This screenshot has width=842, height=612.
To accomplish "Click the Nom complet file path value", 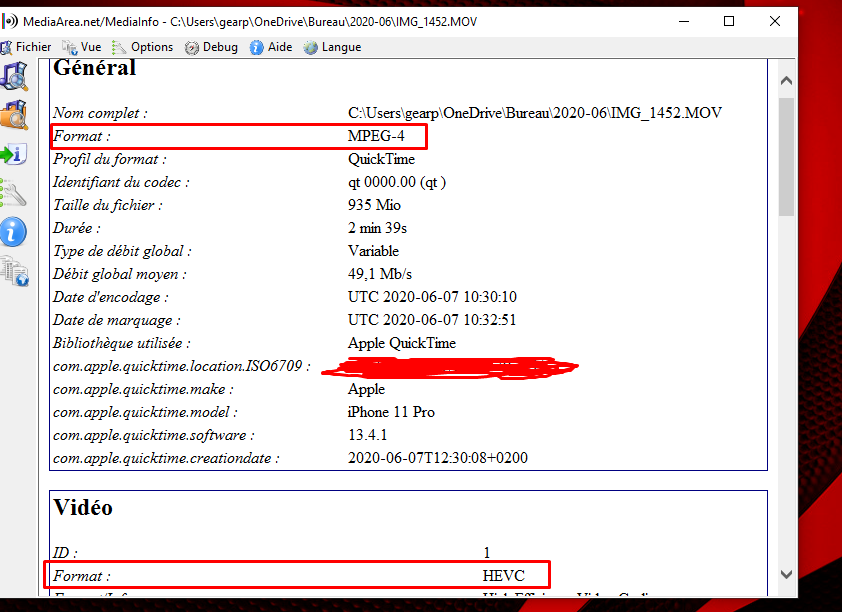I will click(535, 113).
